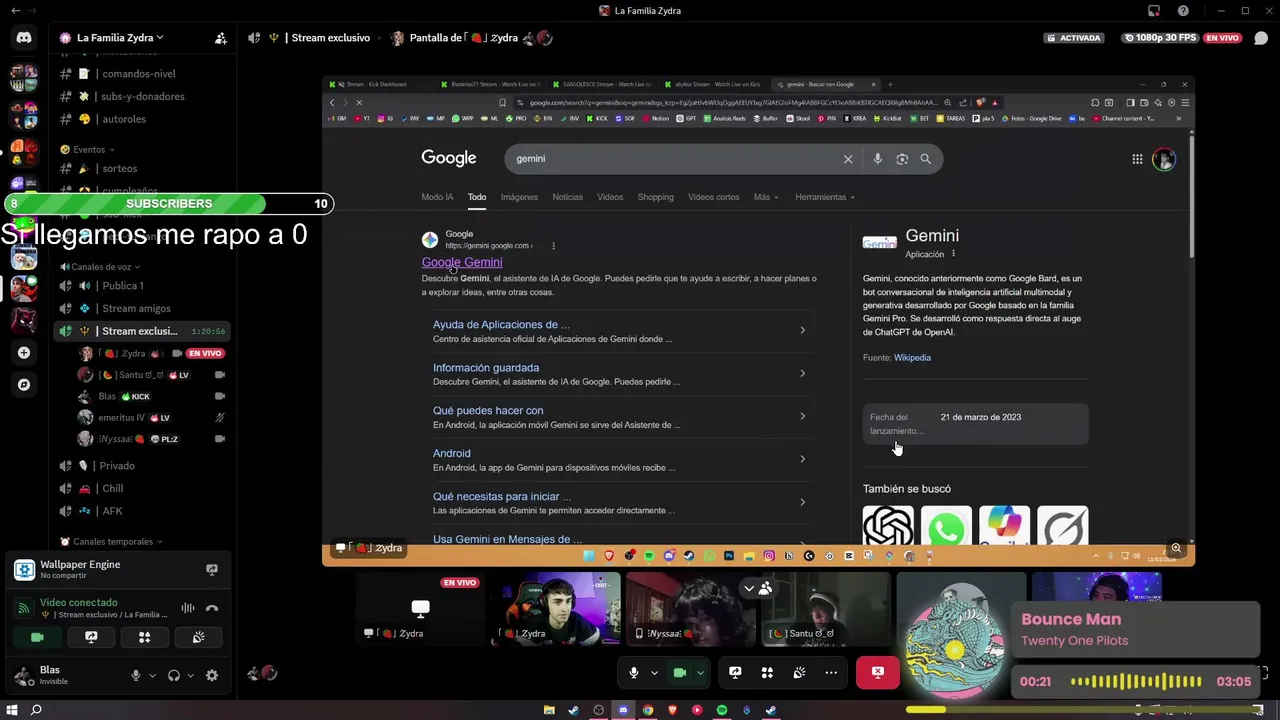Click share screen icon in call bar

[x=735, y=673]
